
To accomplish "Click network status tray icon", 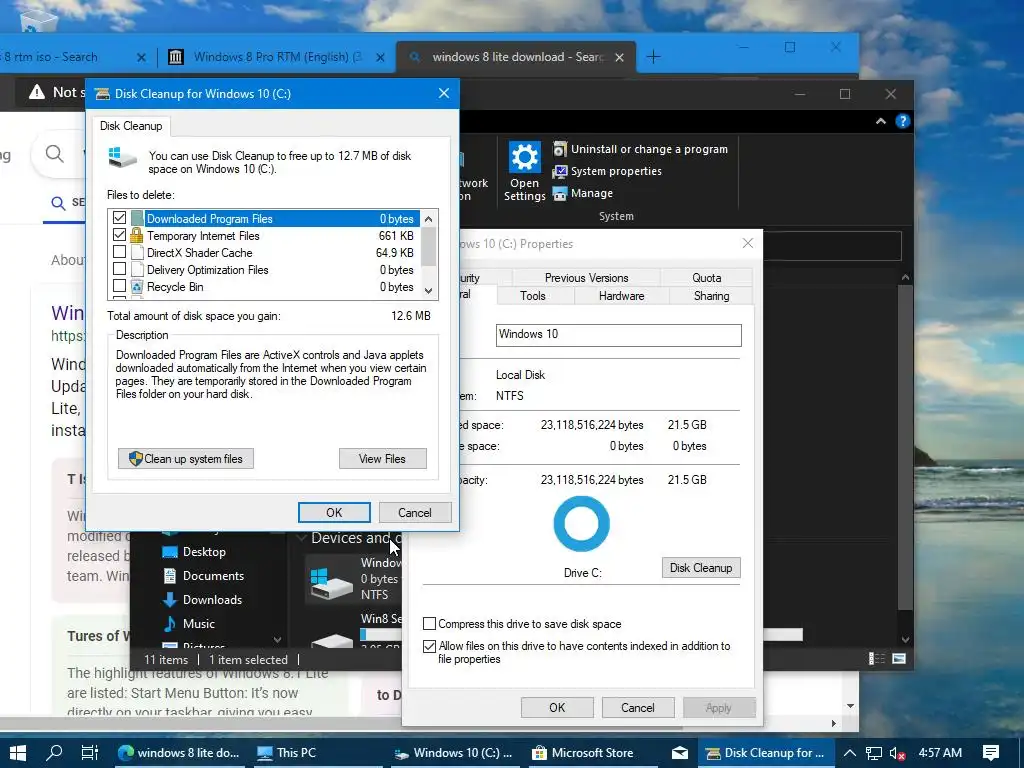I will pyautogui.click(x=874, y=753).
